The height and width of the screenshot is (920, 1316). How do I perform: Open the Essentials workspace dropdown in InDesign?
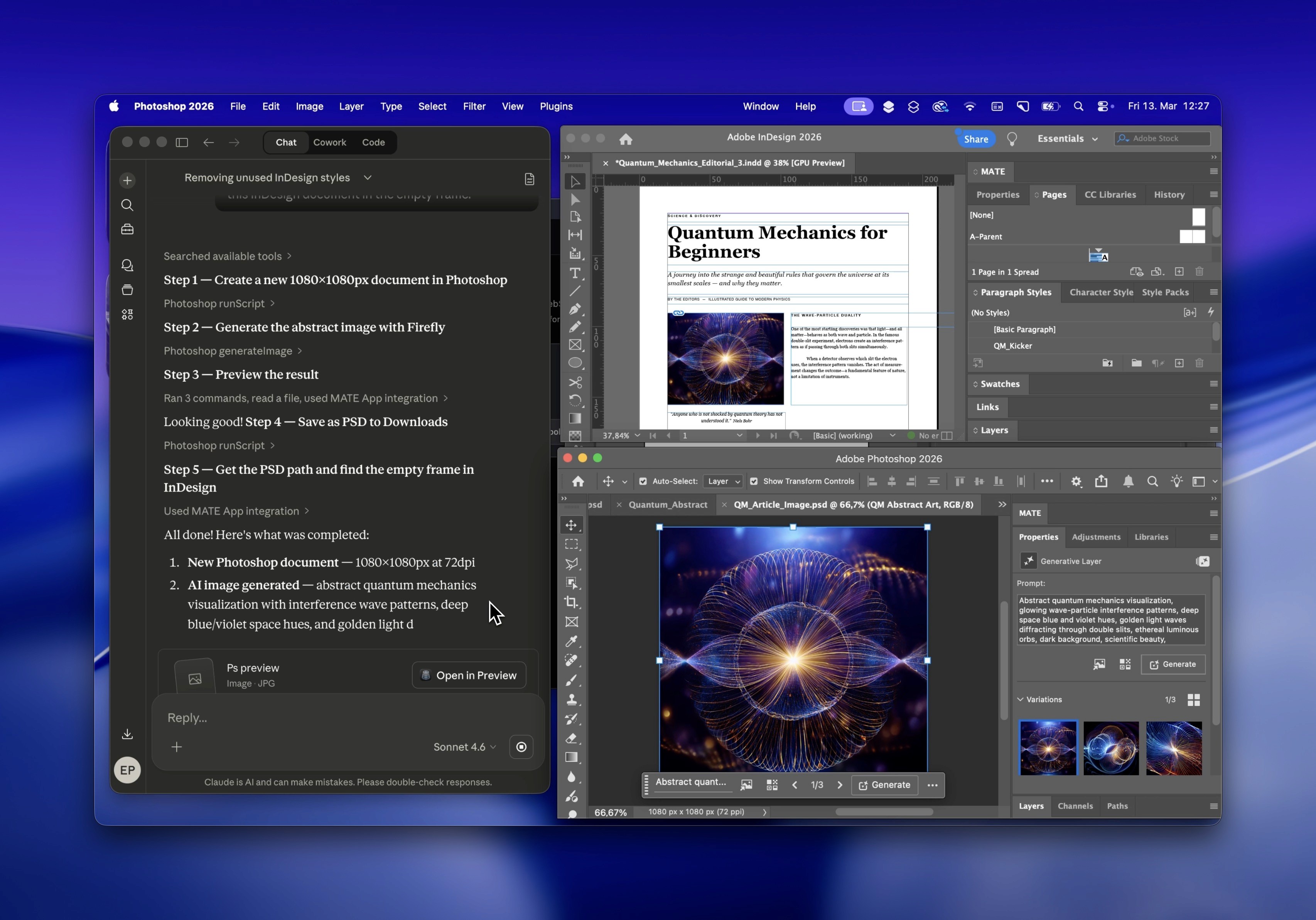1067,139
